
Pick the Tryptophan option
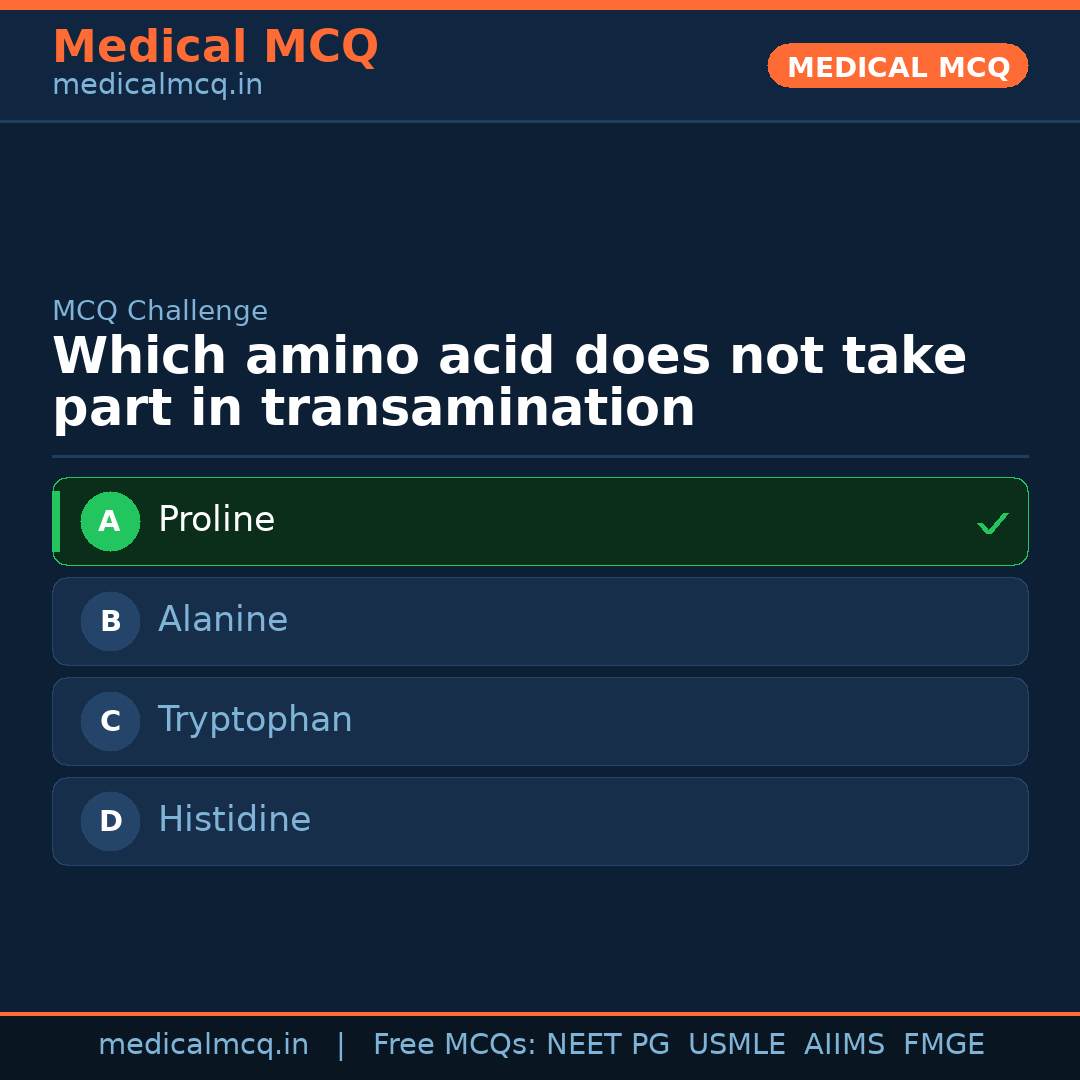click(255, 720)
